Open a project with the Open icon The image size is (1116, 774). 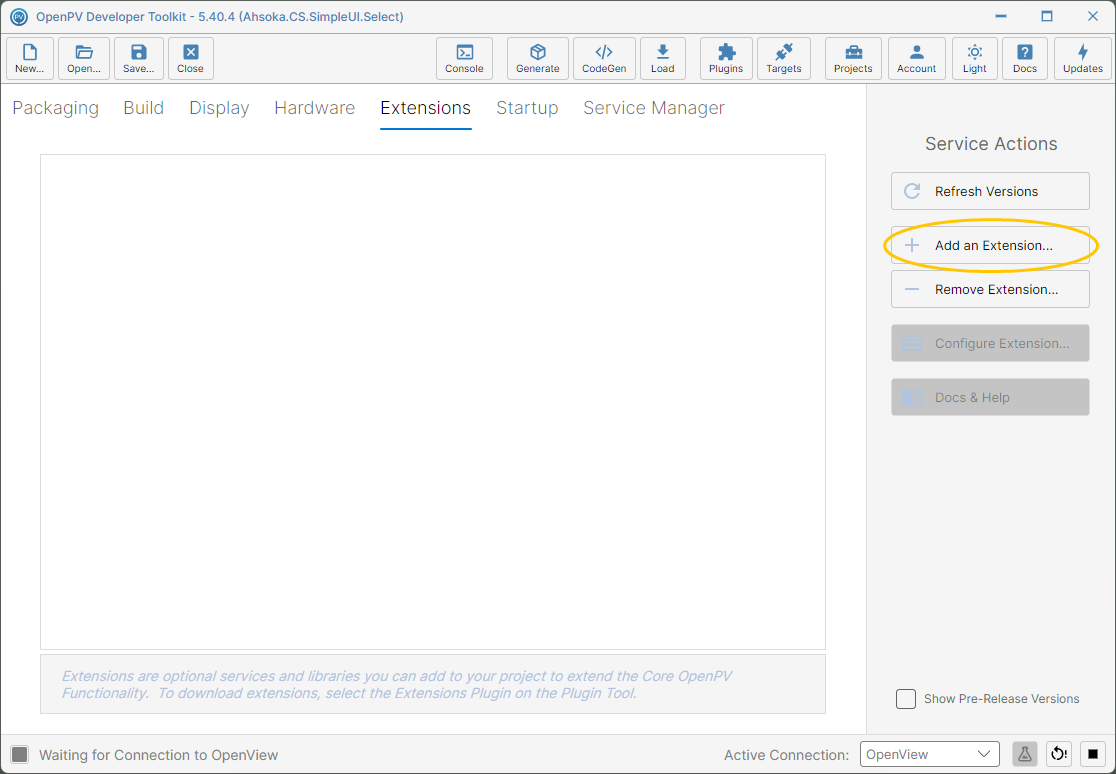pyautogui.click(x=84, y=58)
